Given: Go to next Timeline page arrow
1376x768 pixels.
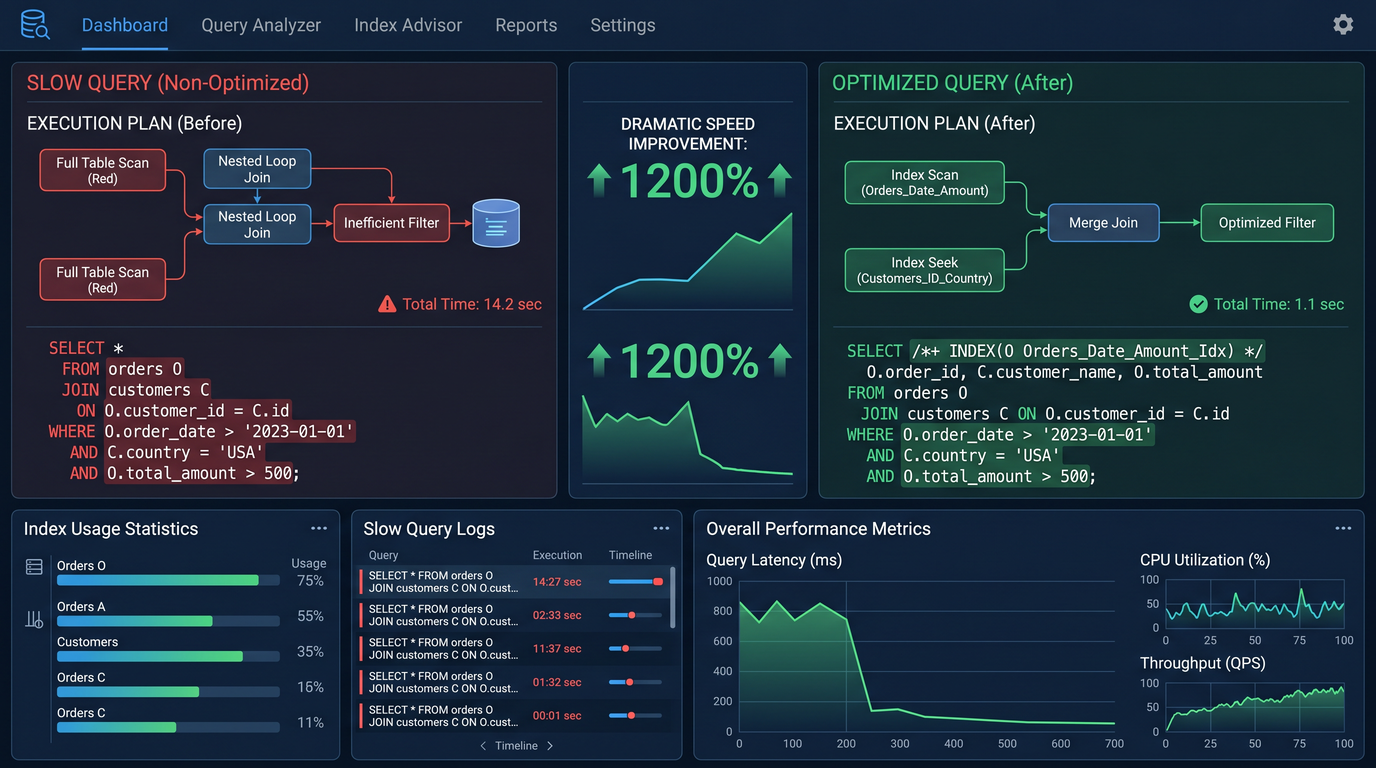Looking at the screenshot, I should [x=550, y=746].
